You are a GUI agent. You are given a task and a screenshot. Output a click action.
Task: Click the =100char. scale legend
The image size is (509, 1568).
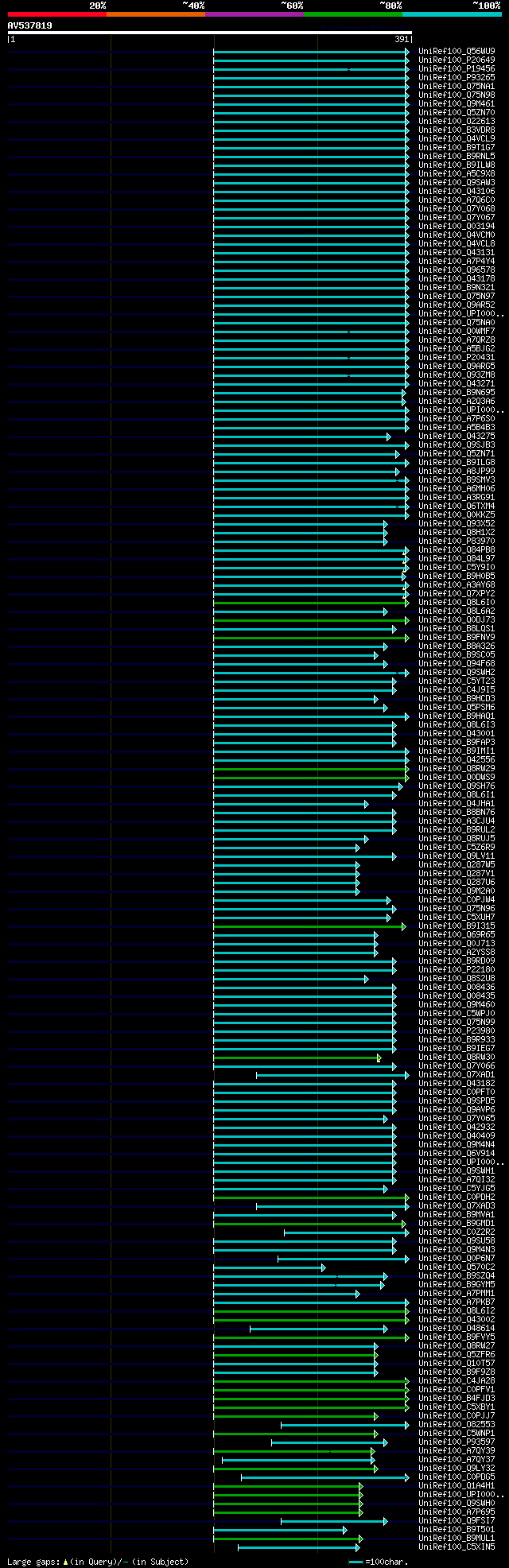pyautogui.click(x=379, y=1562)
